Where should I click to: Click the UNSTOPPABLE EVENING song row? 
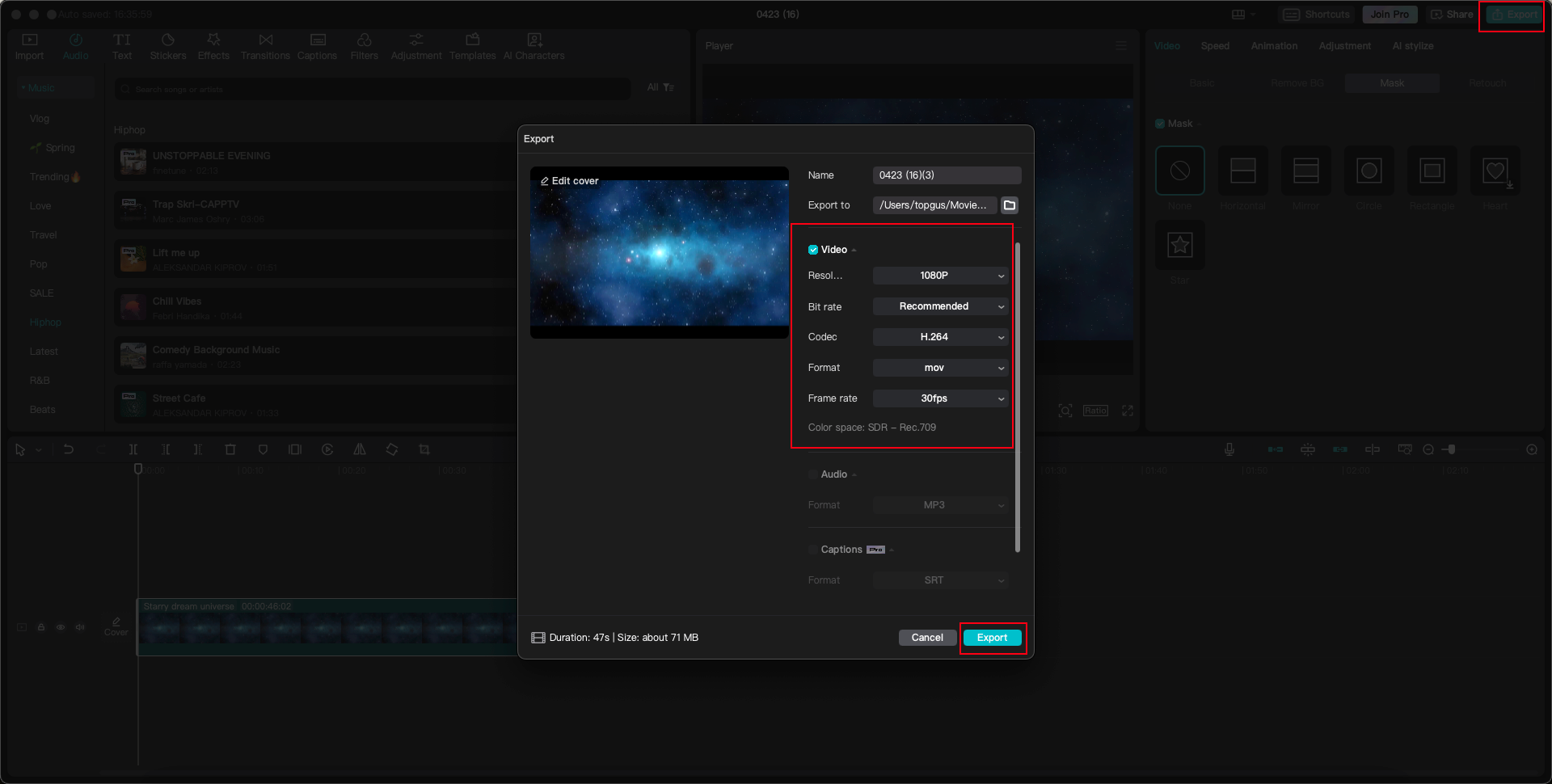click(317, 162)
